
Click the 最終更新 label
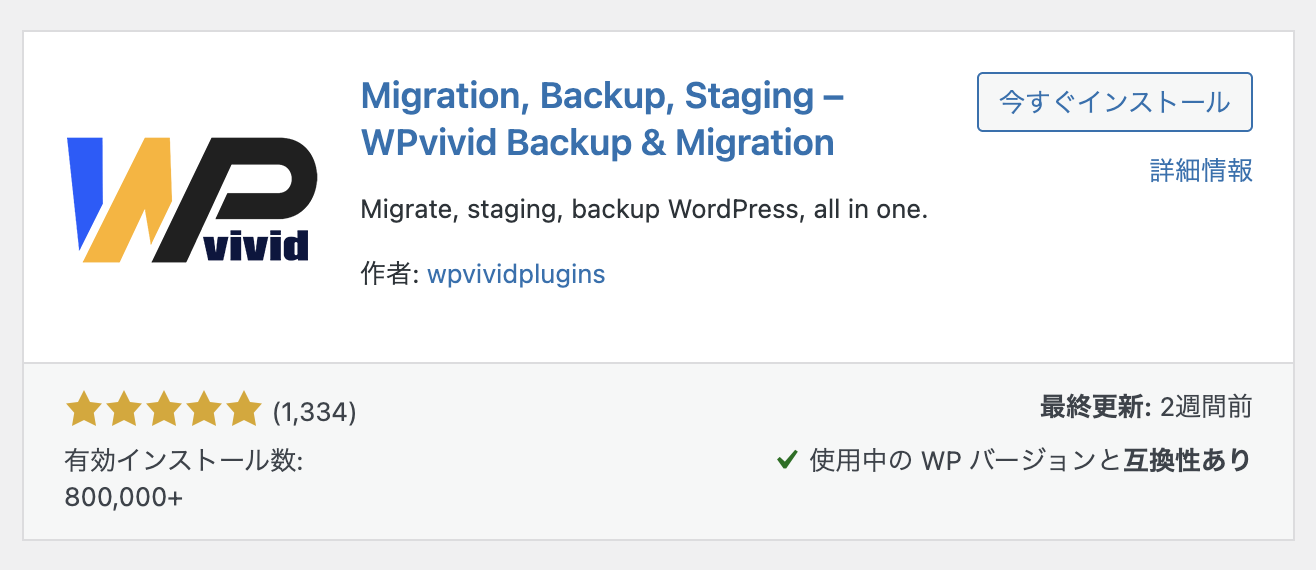pos(1095,408)
